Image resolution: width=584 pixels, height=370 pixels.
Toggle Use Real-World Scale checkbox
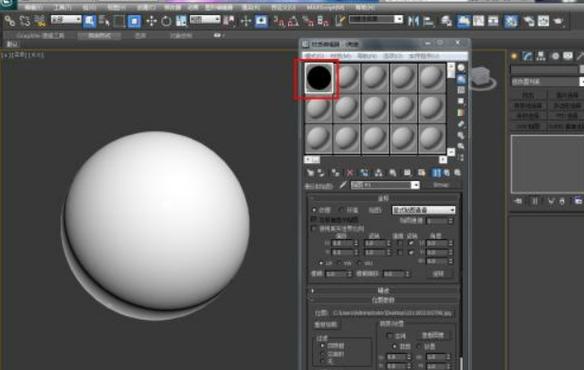tap(314, 228)
